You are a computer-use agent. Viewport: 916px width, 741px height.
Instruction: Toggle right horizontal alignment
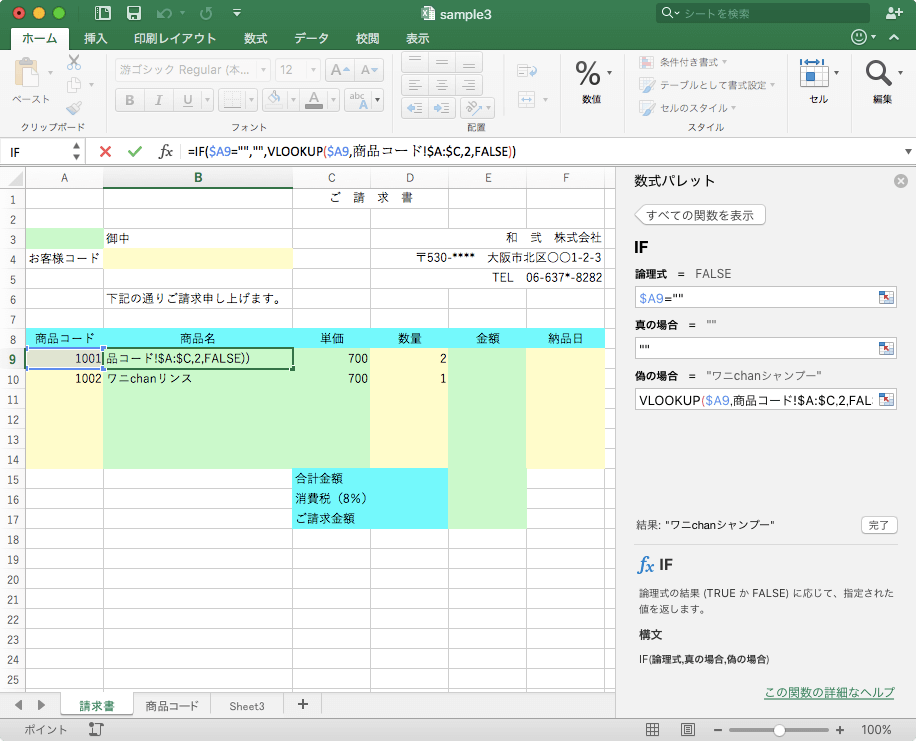click(x=469, y=85)
